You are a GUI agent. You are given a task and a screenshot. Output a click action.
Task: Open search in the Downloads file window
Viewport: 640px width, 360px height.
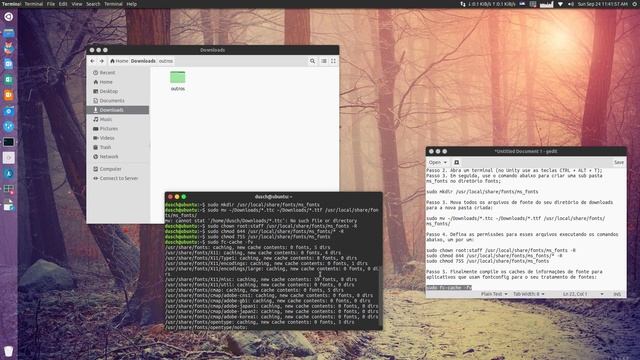312,61
